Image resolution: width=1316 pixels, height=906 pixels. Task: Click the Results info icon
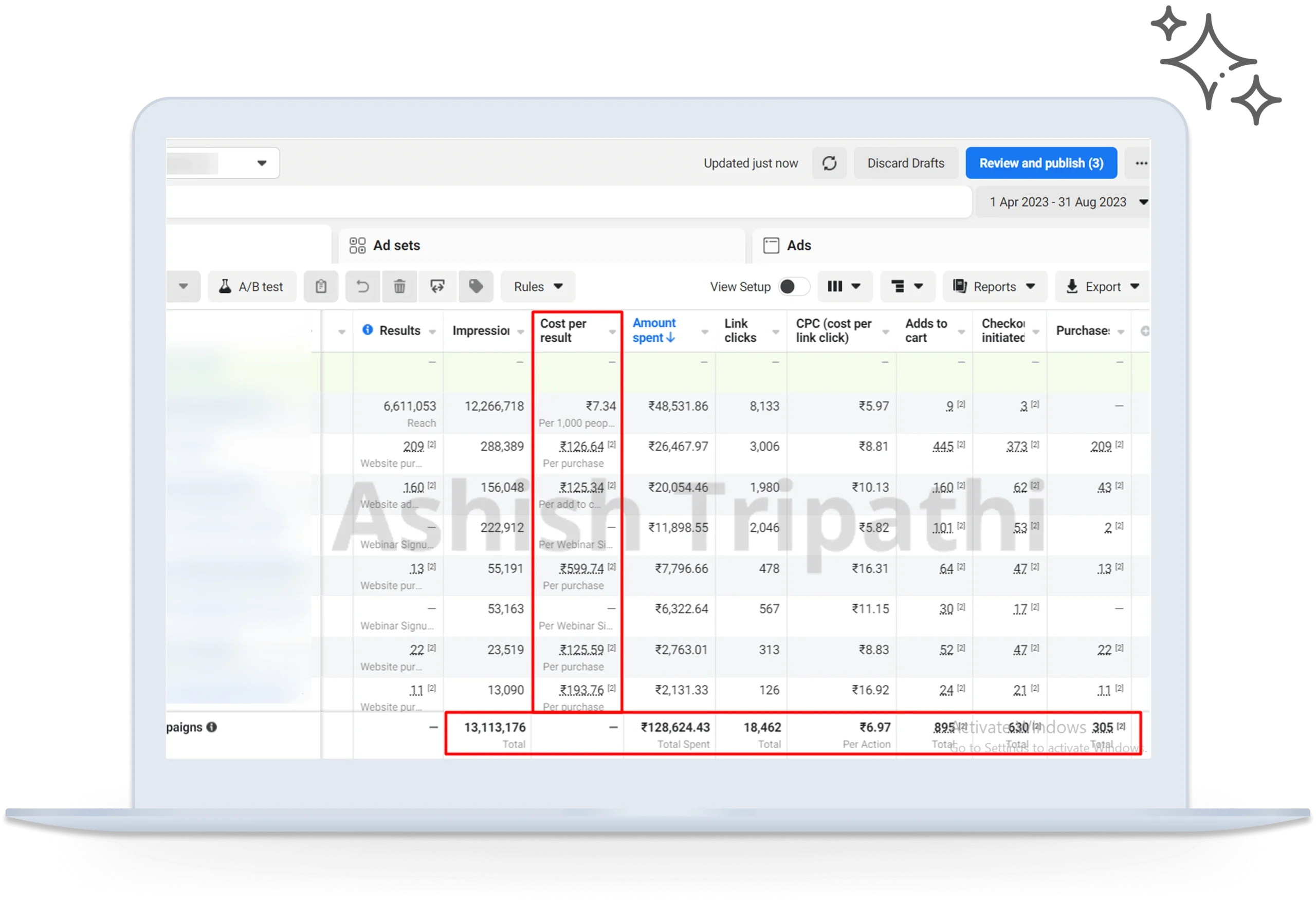point(368,330)
